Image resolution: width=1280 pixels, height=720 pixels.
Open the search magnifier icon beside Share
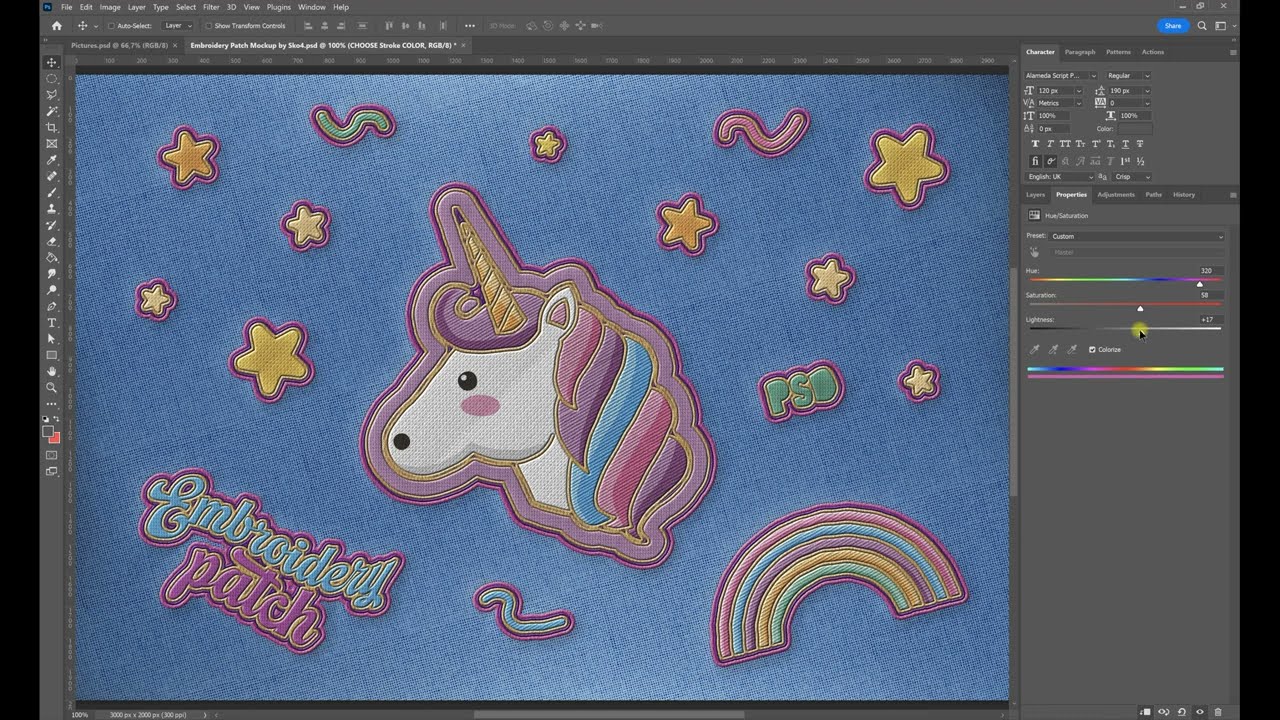[x=1202, y=26]
